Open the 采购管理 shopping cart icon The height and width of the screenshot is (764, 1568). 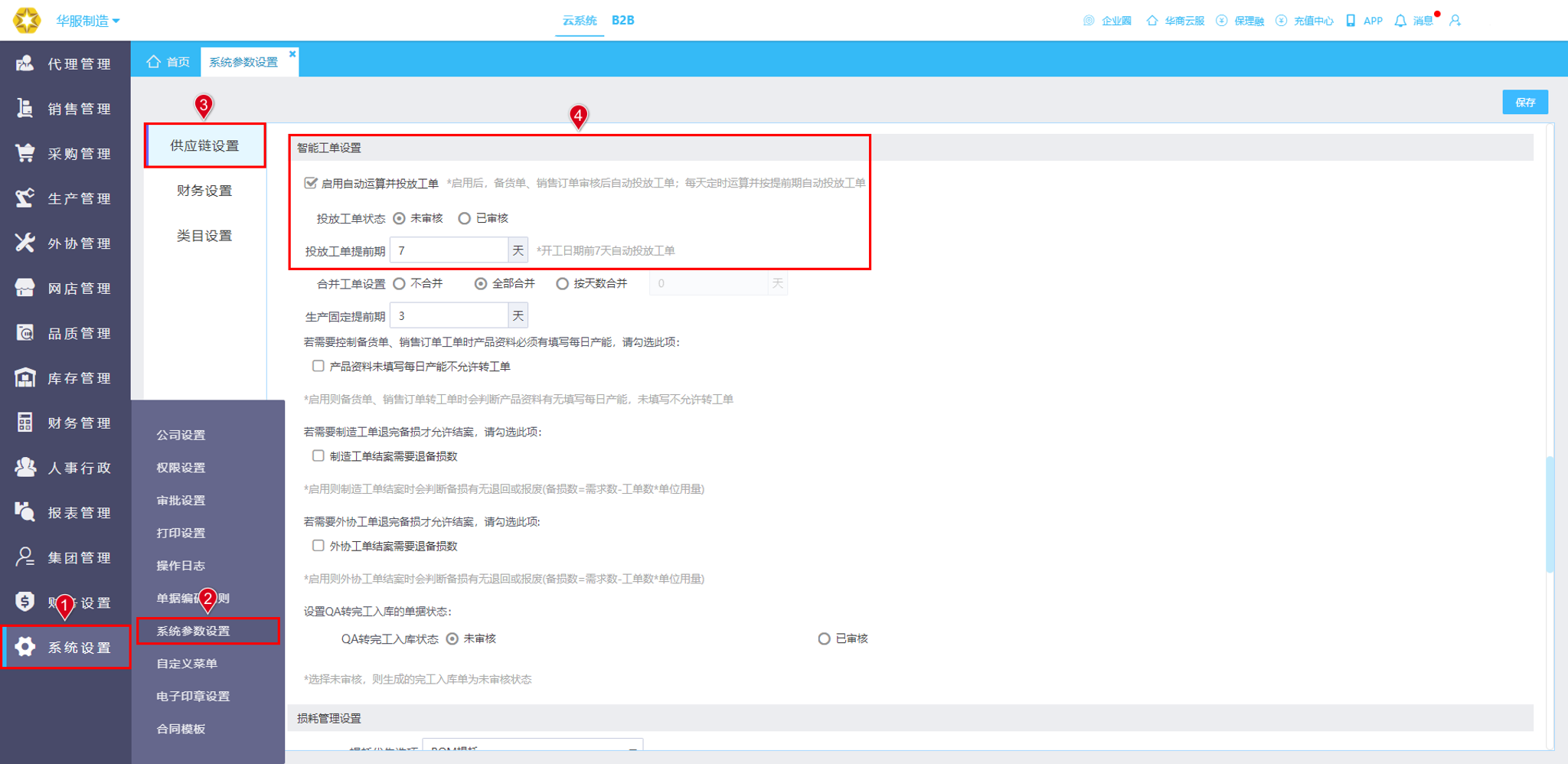pos(24,153)
